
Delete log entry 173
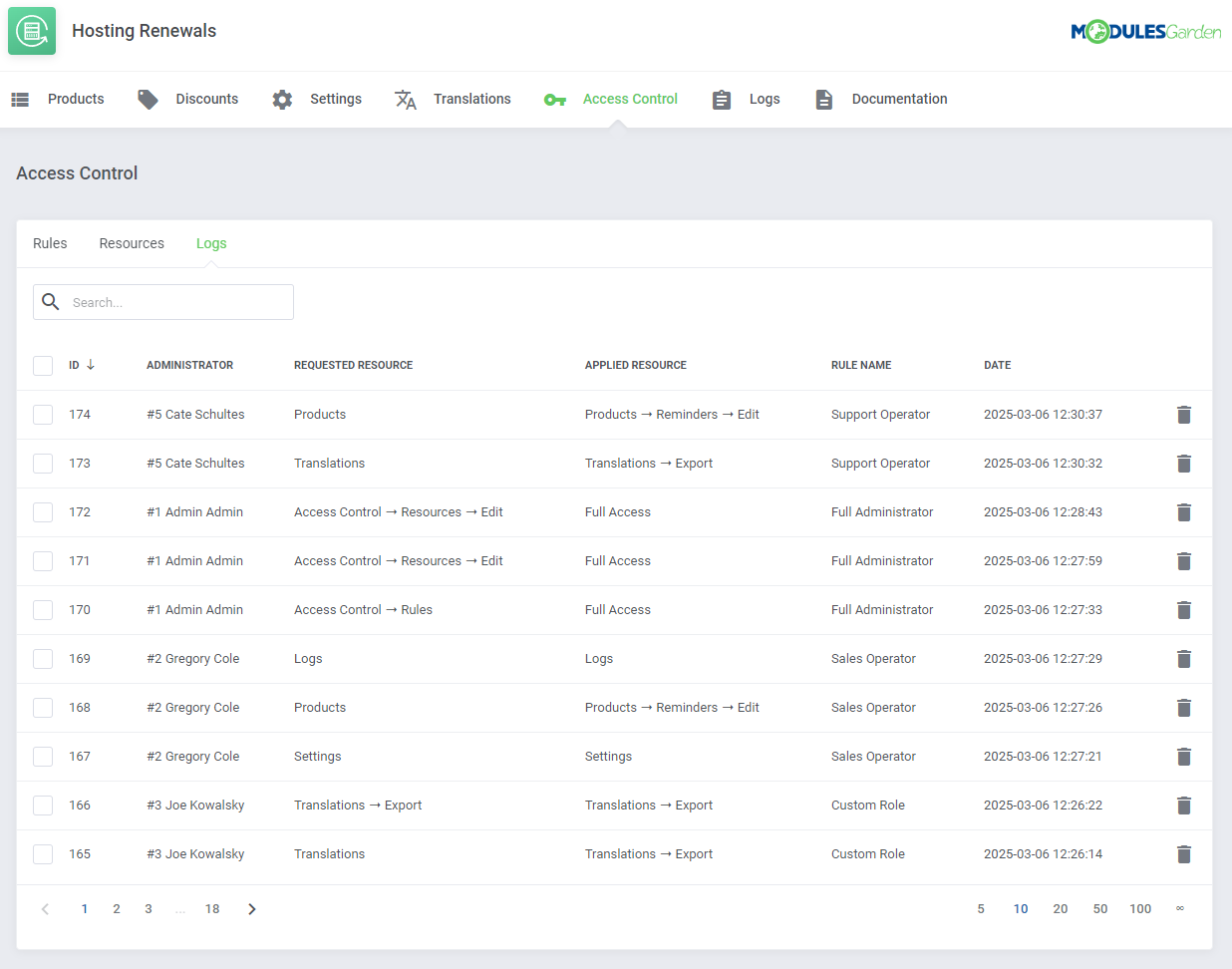1184,464
